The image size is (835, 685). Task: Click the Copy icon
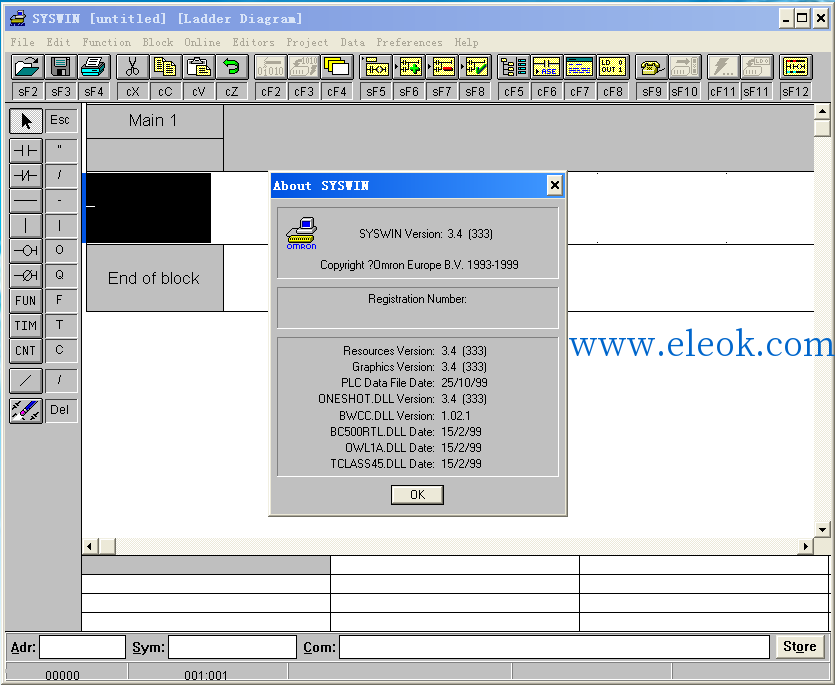(165, 67)
